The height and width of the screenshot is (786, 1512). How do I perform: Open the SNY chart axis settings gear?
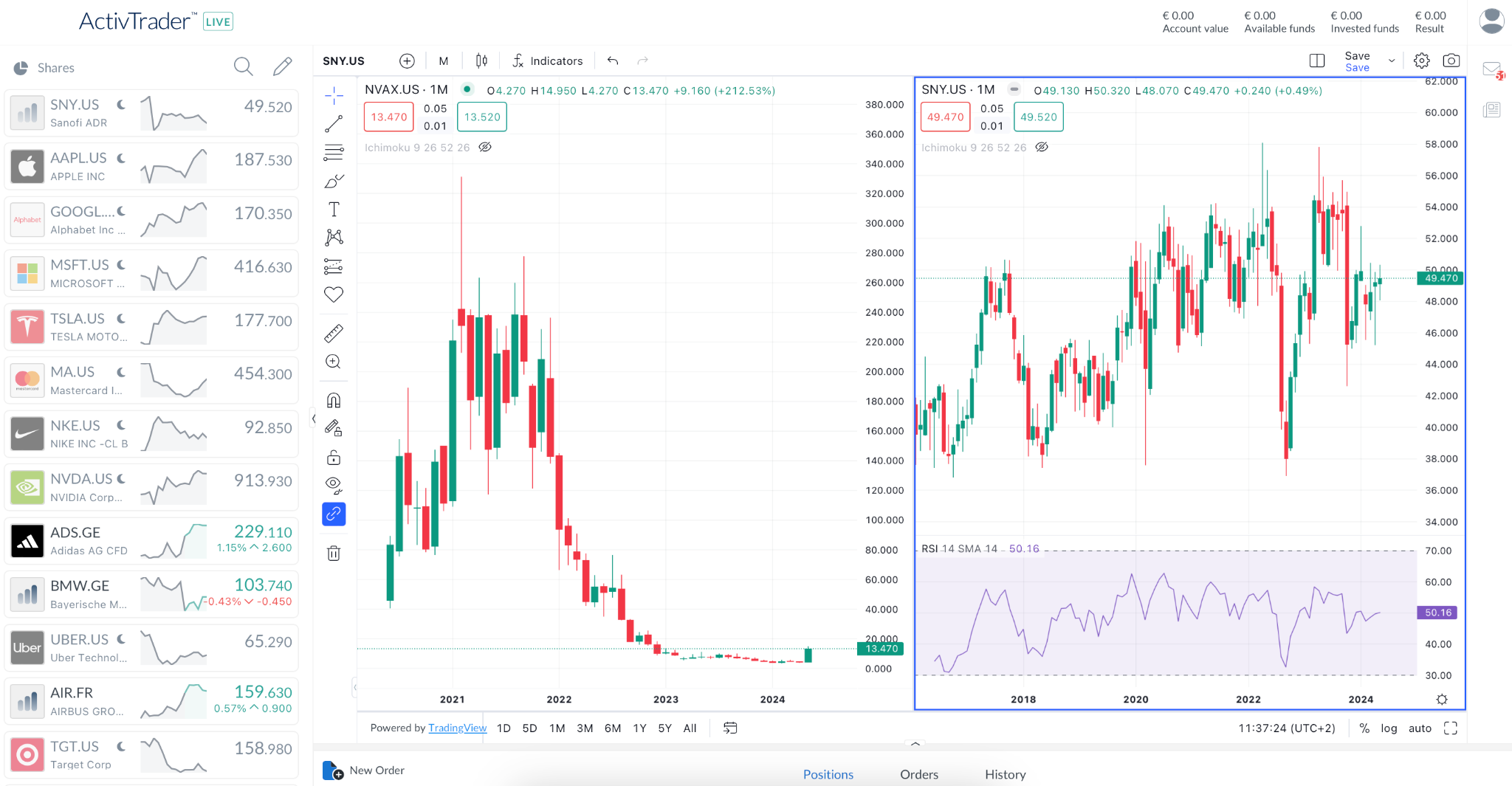point(1442,699)
